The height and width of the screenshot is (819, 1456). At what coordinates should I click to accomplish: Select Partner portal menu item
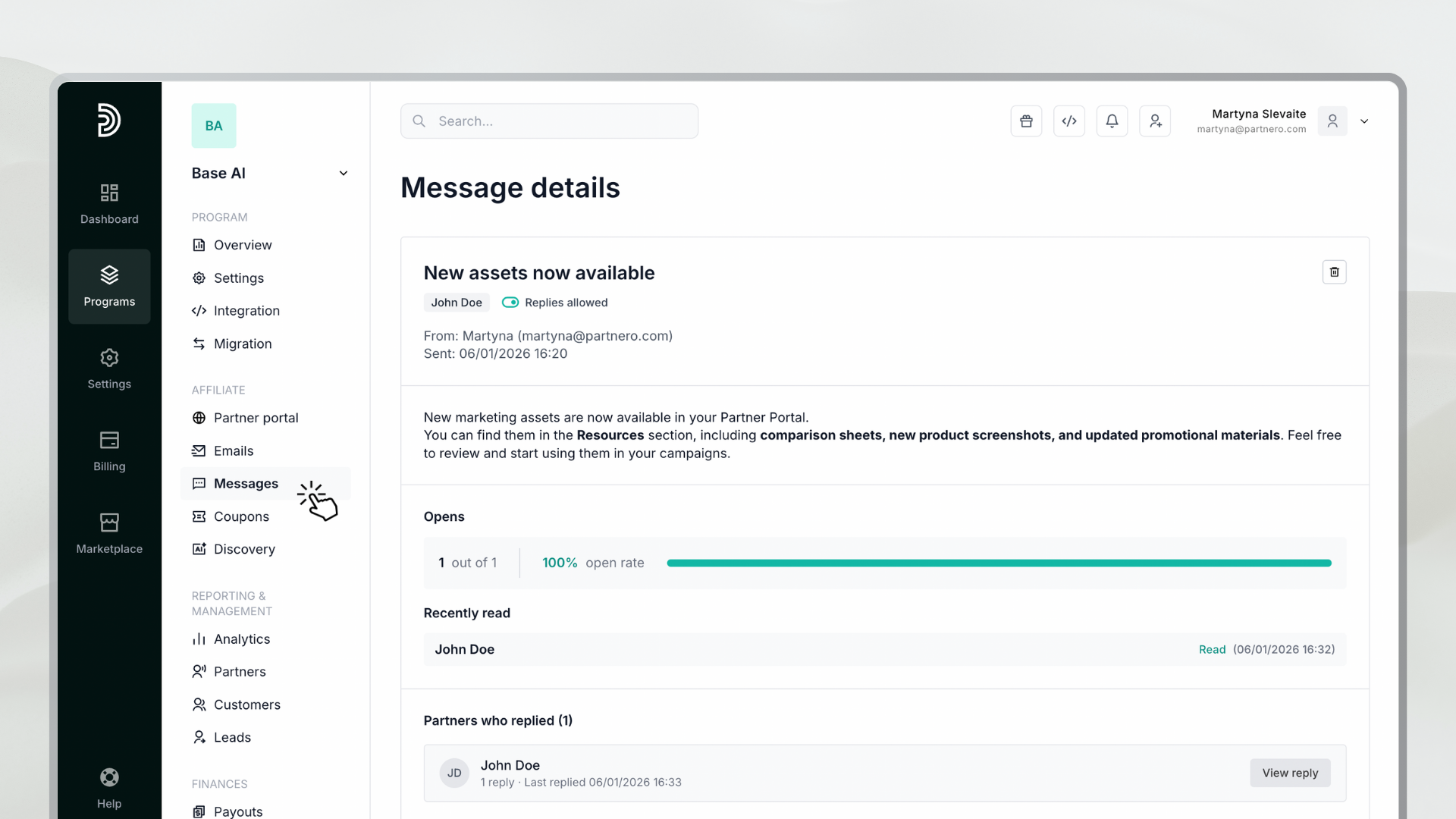click(x=256, y=418)
